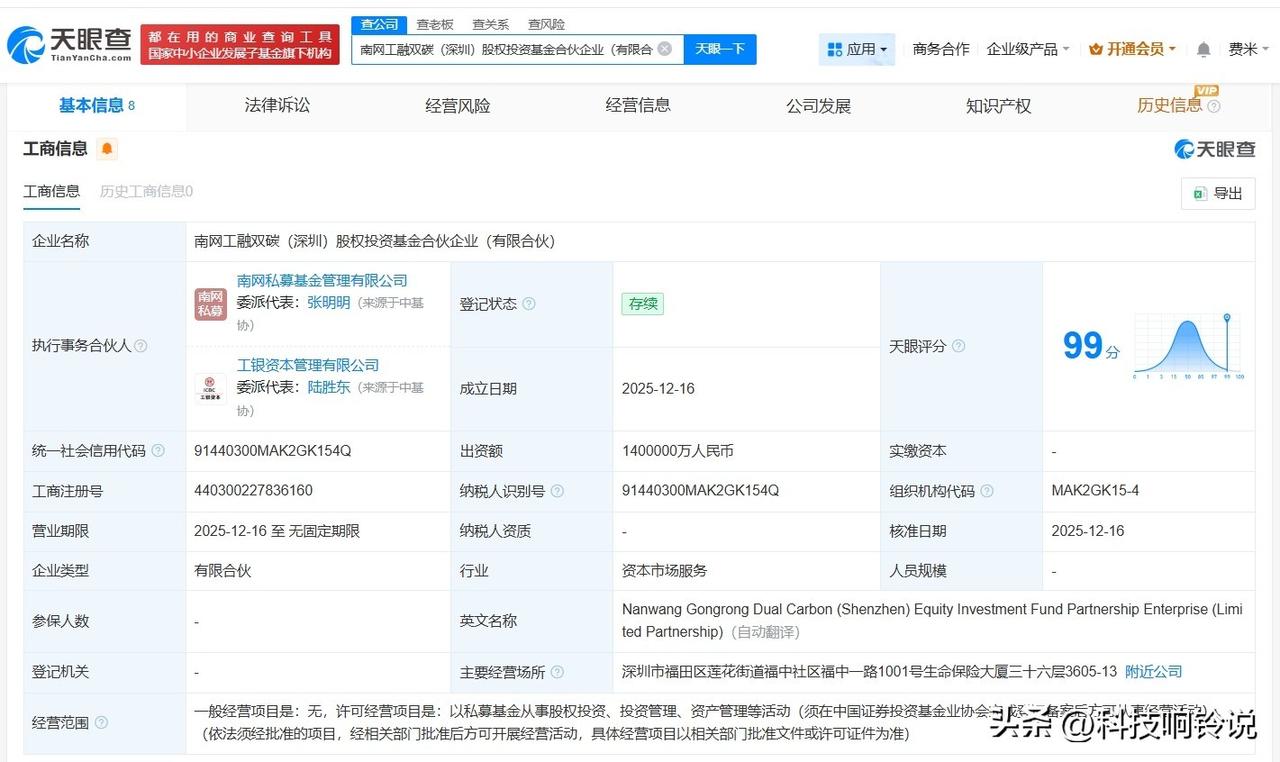
Task: Select the 查关系 search tab
Action: click(x=490, y=24)
